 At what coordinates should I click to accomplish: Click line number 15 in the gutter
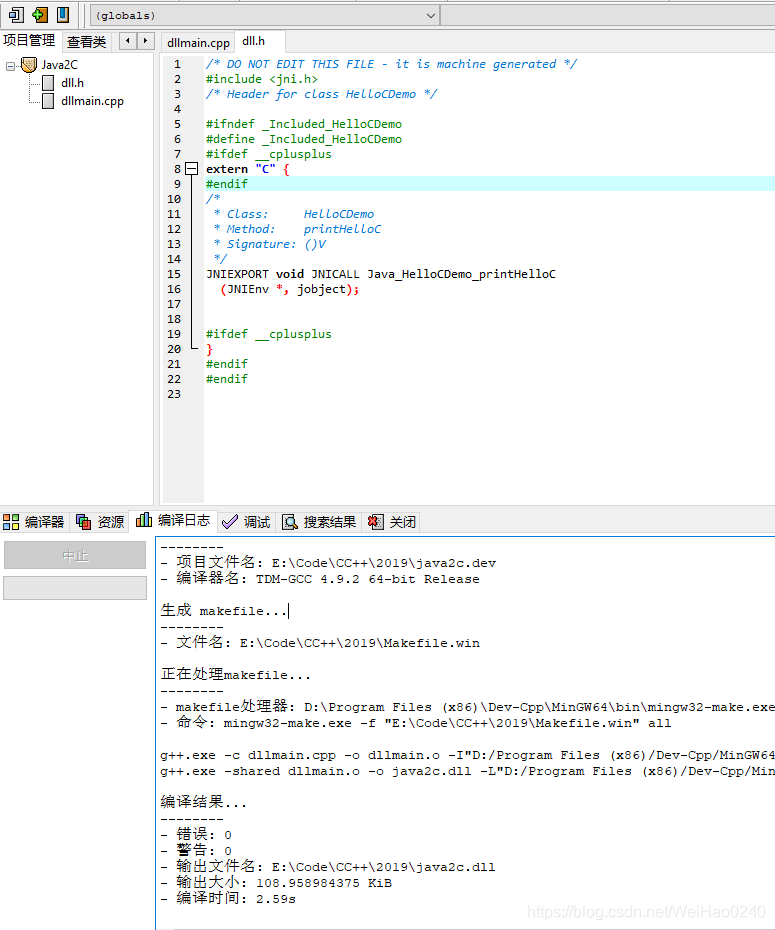pyautogui.click(x=174, y=274)
